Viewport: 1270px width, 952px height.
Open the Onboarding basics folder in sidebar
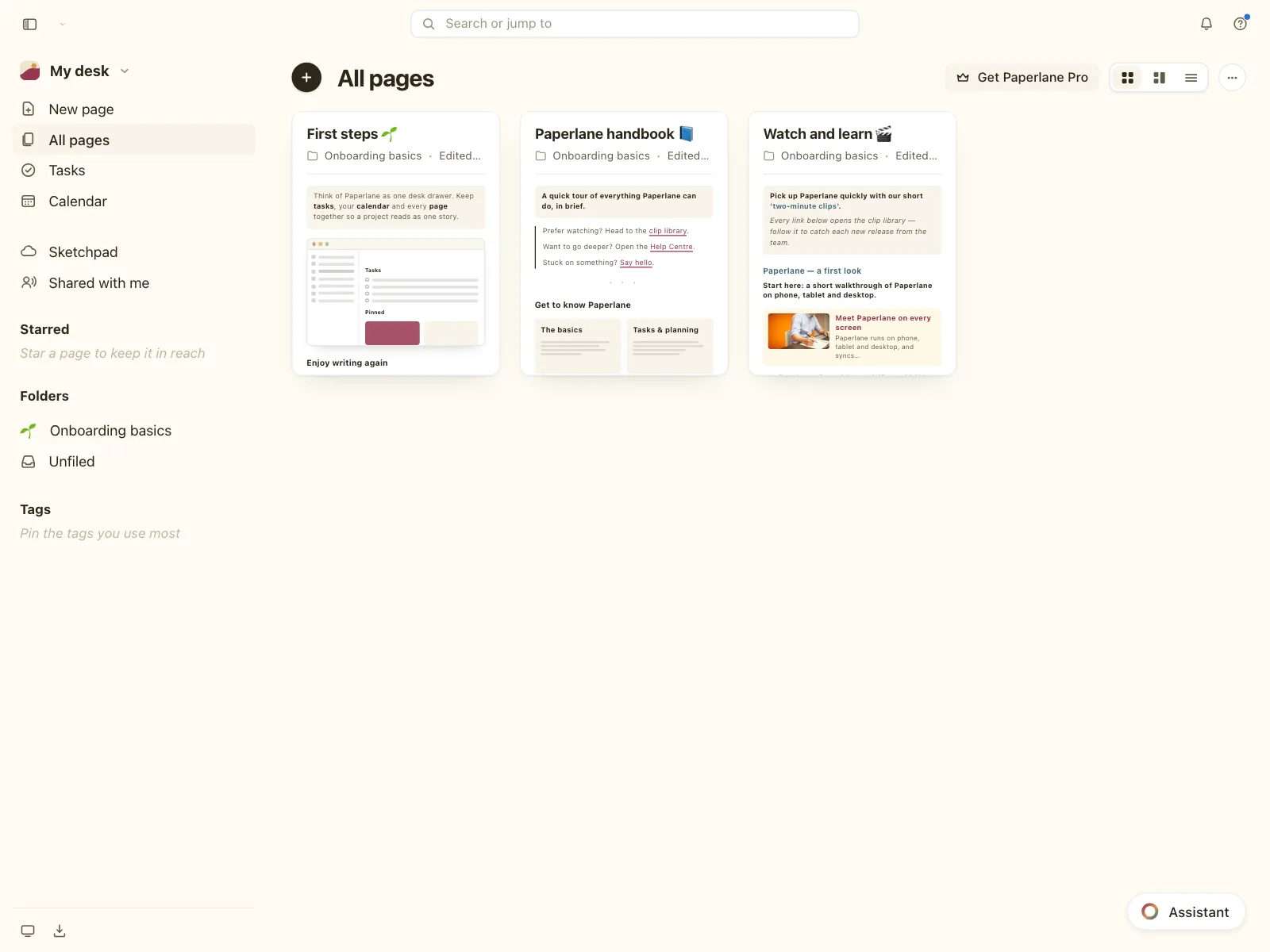[134, 431]
